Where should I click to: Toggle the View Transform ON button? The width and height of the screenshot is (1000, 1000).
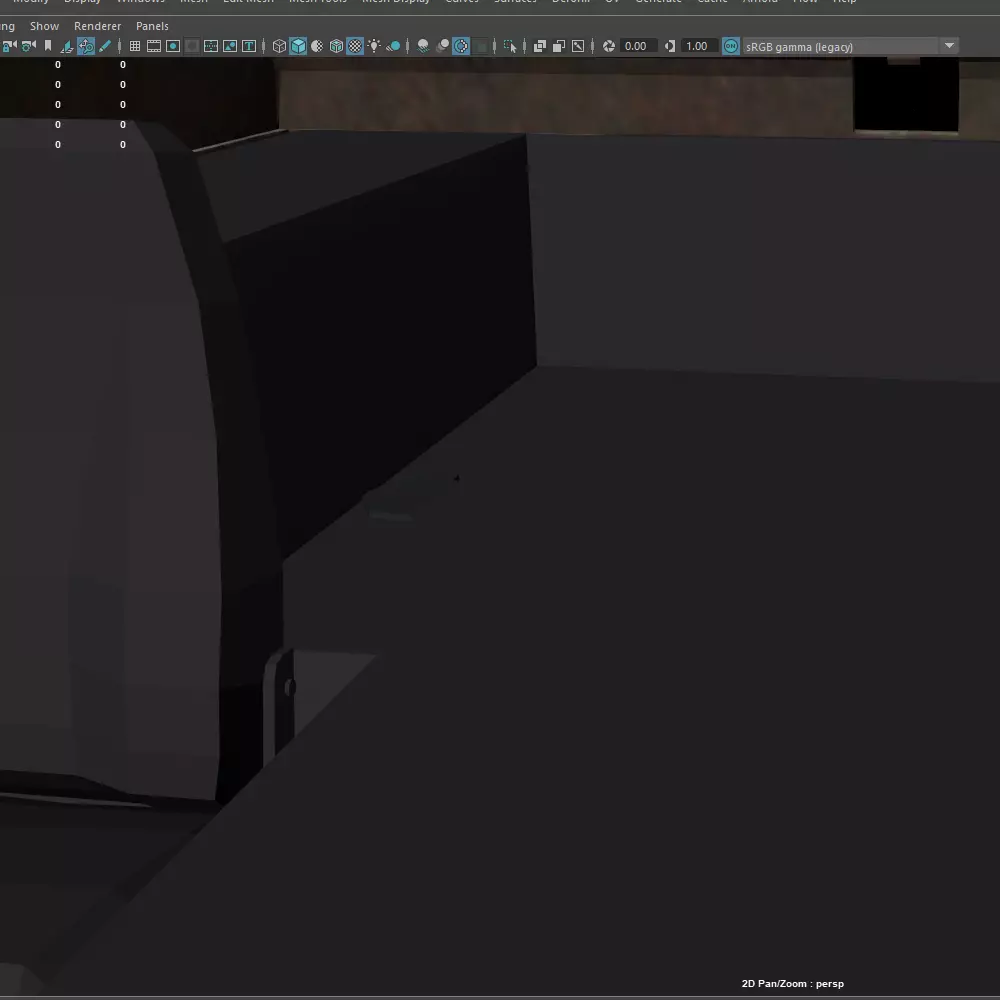pos(731,46)
